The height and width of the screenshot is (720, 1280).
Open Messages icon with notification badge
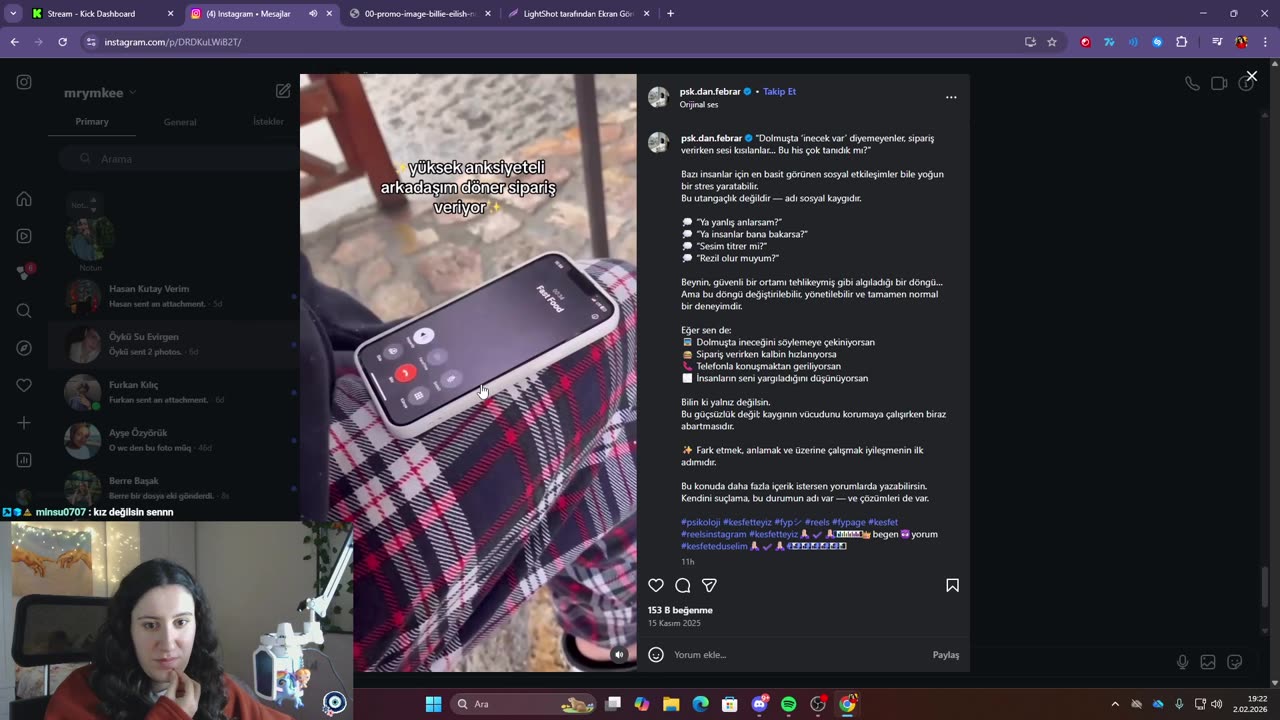point(24,273)
